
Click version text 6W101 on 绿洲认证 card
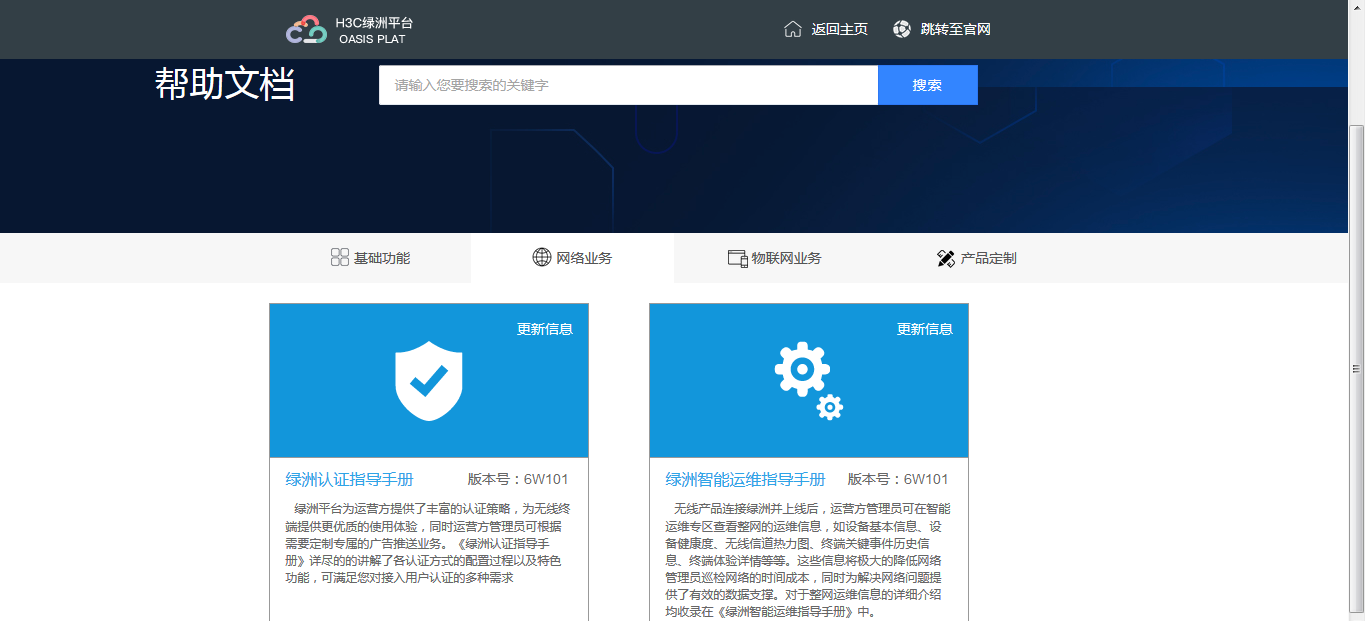coord(546,479)
